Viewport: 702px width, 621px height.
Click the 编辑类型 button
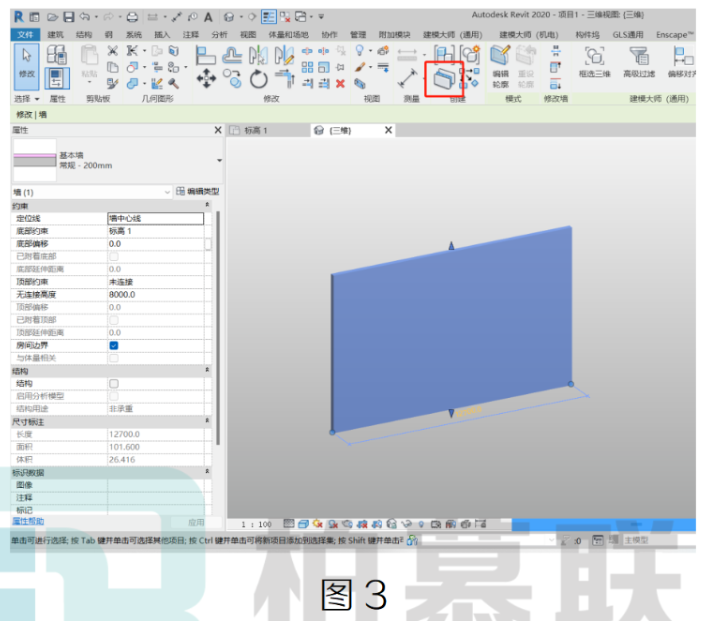197,192
